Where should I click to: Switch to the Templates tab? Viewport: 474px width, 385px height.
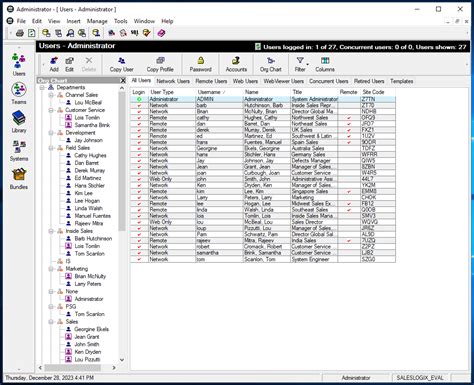[x=402, y=81]
